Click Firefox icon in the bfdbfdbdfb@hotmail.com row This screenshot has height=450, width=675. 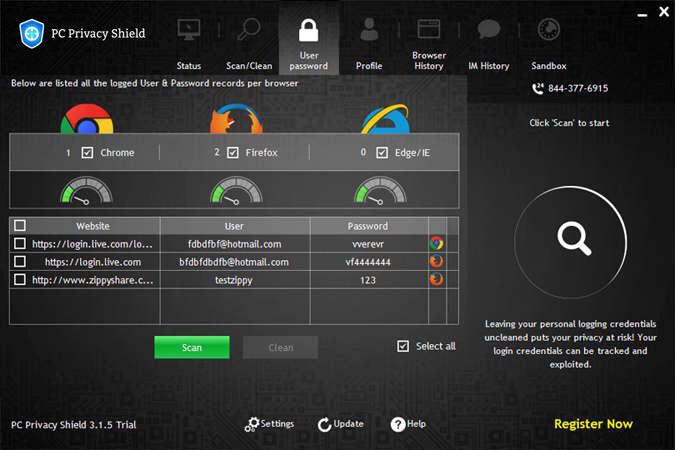(x=437, y=261)
